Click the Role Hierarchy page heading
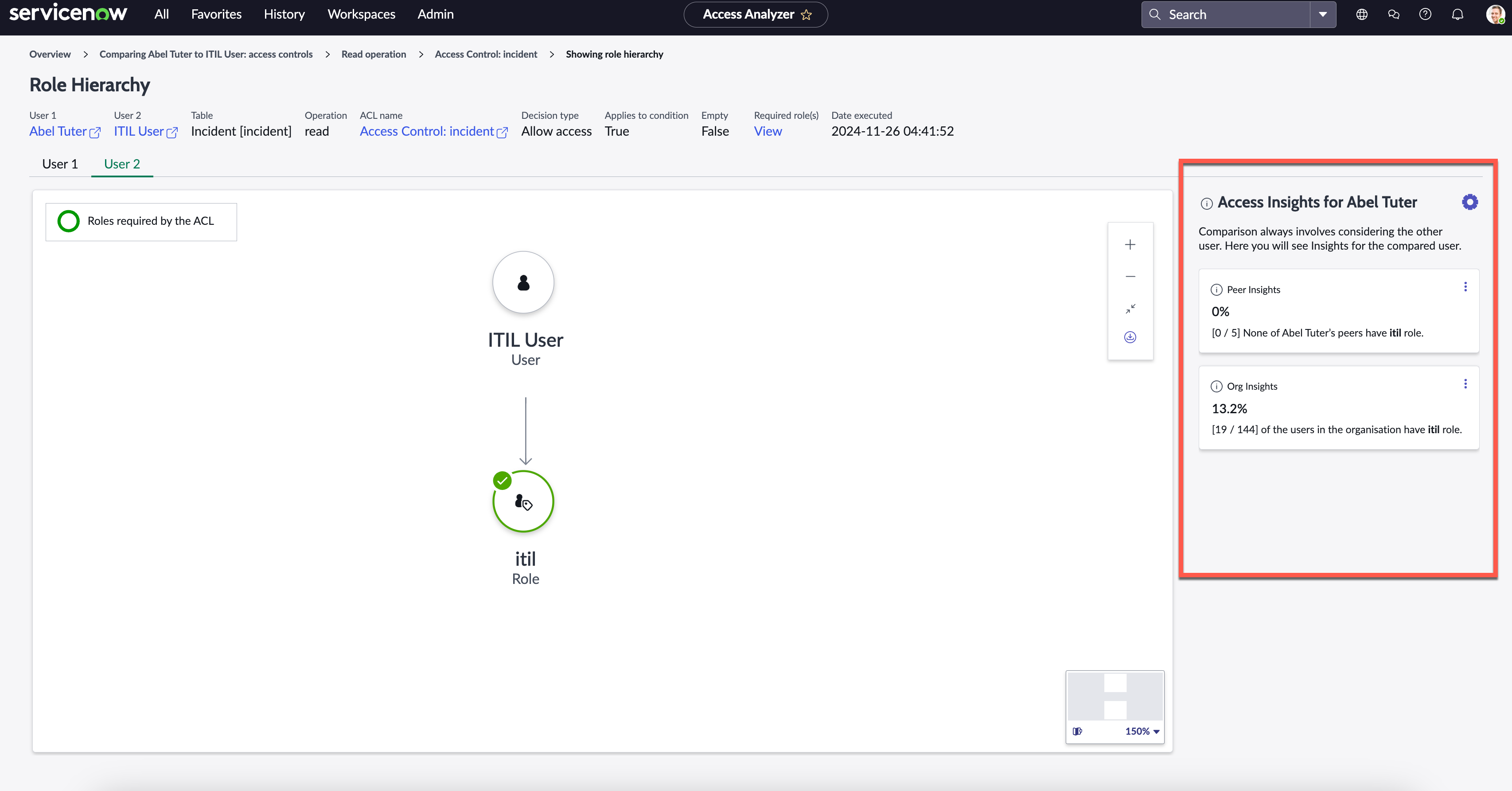 90,85
